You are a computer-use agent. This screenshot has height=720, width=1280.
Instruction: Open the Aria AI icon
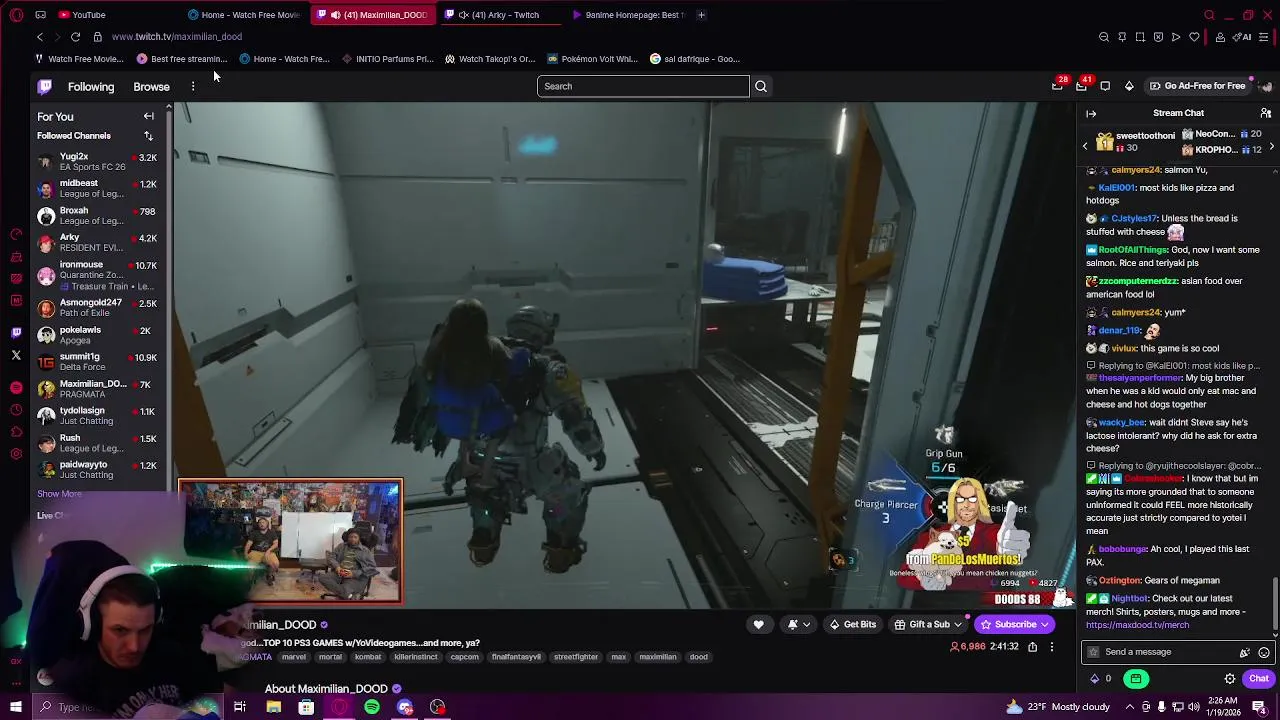(x=1243, y=37)
